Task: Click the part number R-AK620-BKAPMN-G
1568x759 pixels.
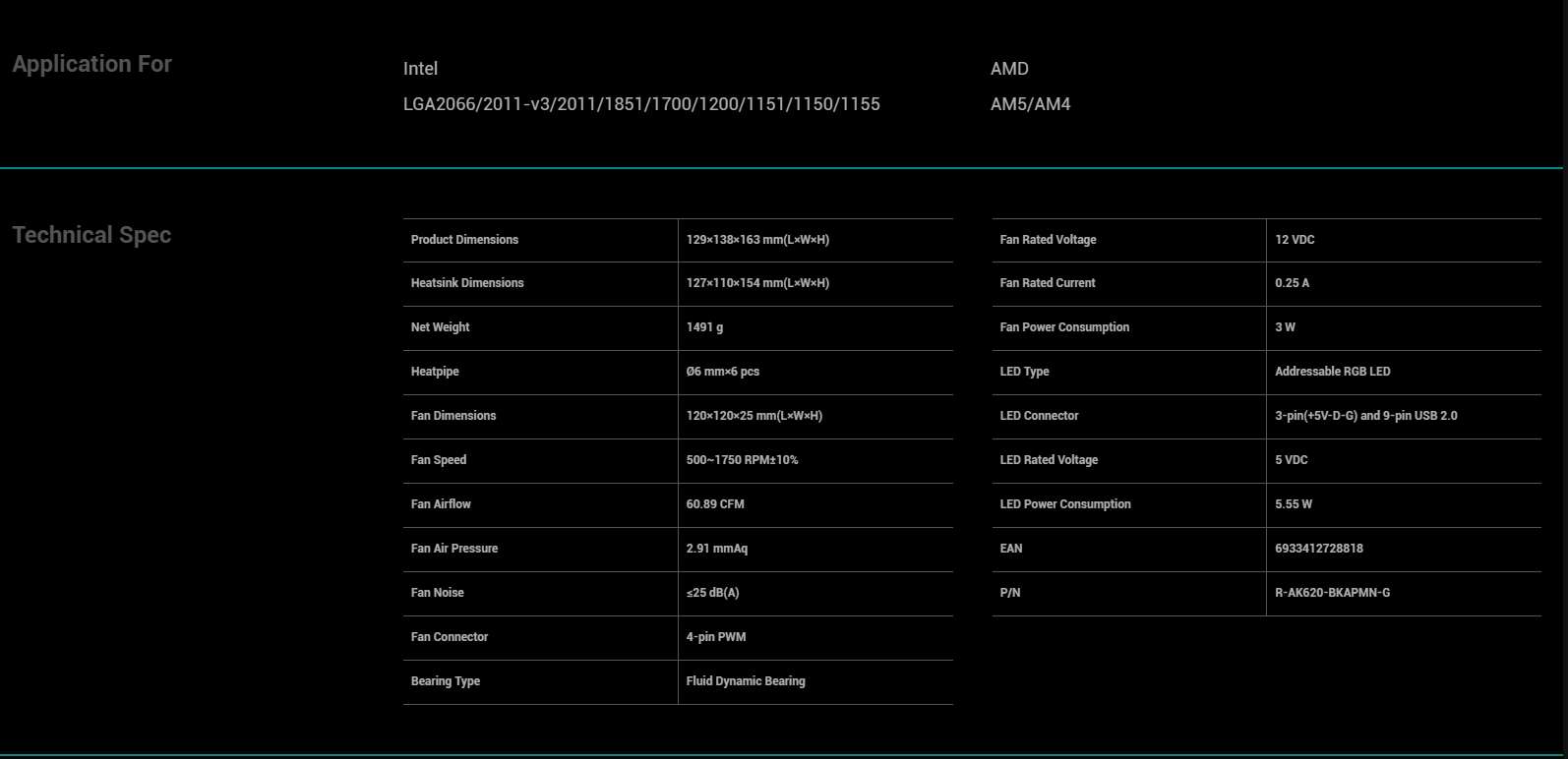Action: click(1332, 593)
